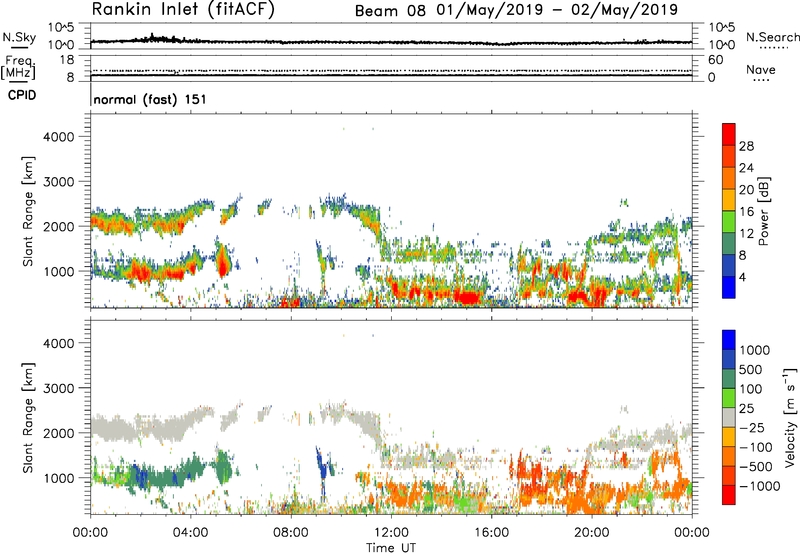Click the "-25" velocity colorbar label
Screen dimensions: 800x554
[x=753, y=427]
